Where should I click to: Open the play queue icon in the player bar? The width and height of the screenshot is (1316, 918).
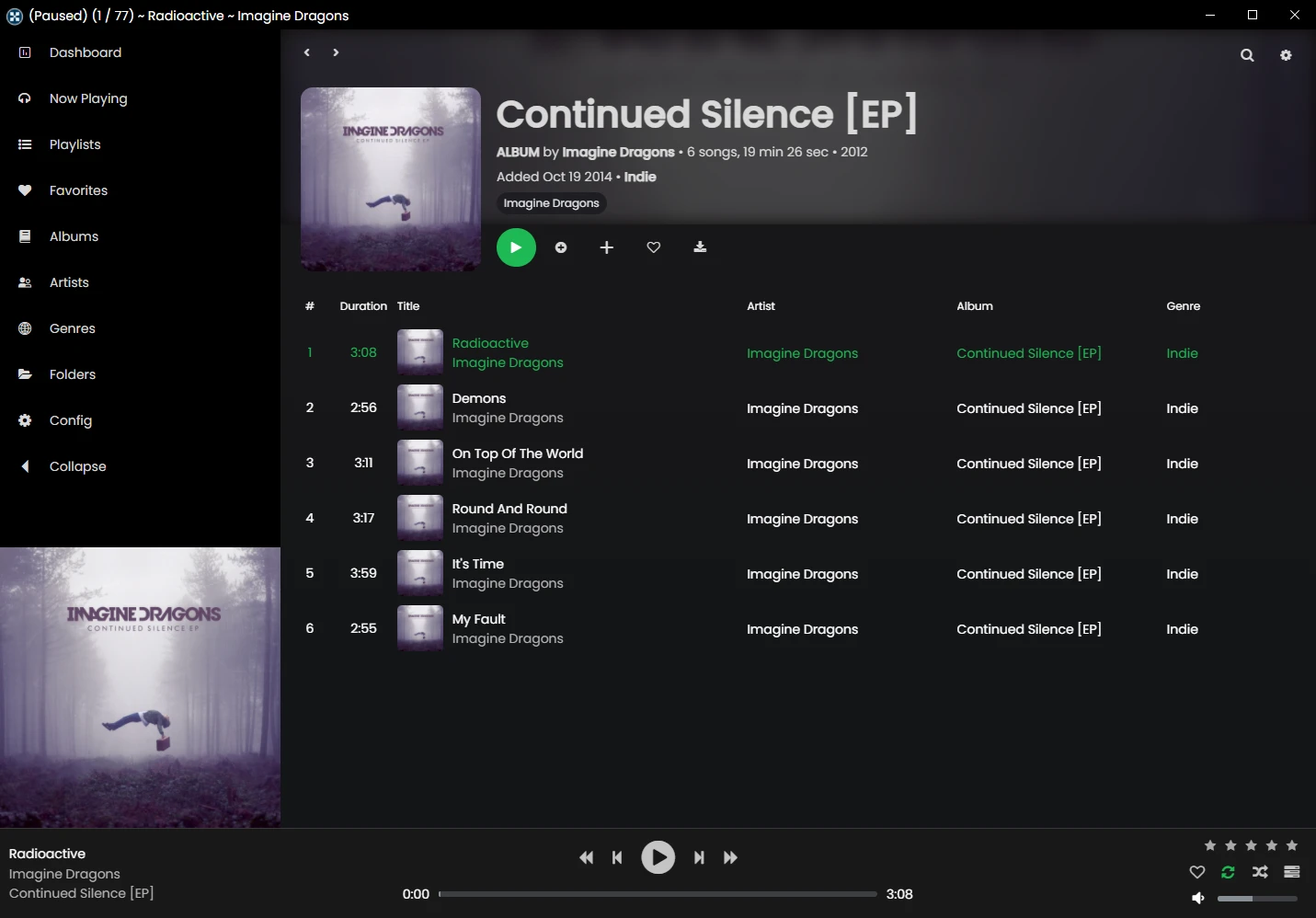coord(1292,872)
